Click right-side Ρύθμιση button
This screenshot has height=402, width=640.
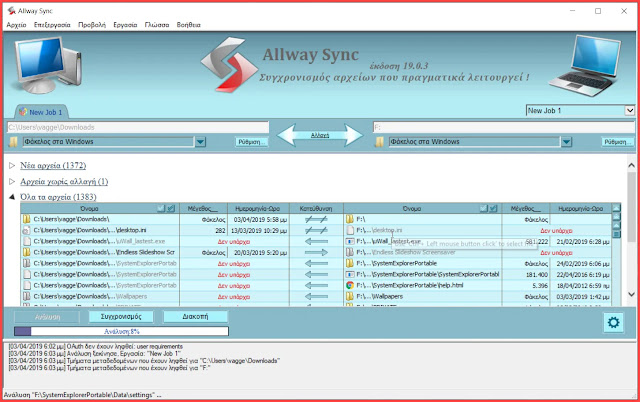(x=618, y=142)
